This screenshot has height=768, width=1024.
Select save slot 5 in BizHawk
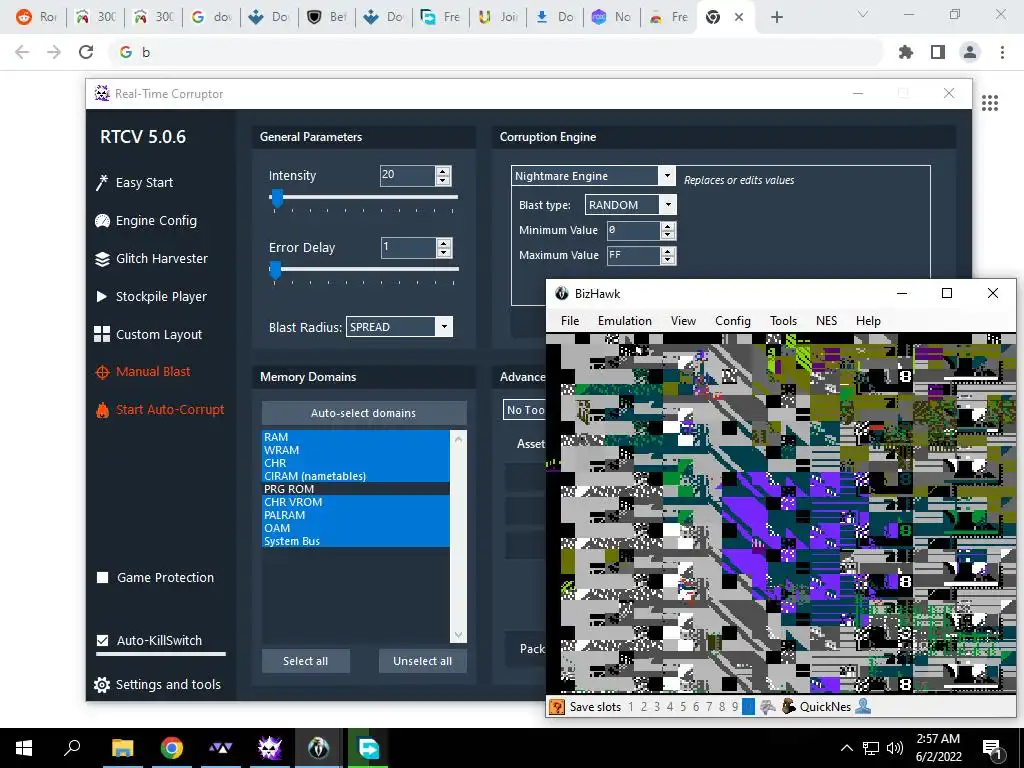(683, 707)
